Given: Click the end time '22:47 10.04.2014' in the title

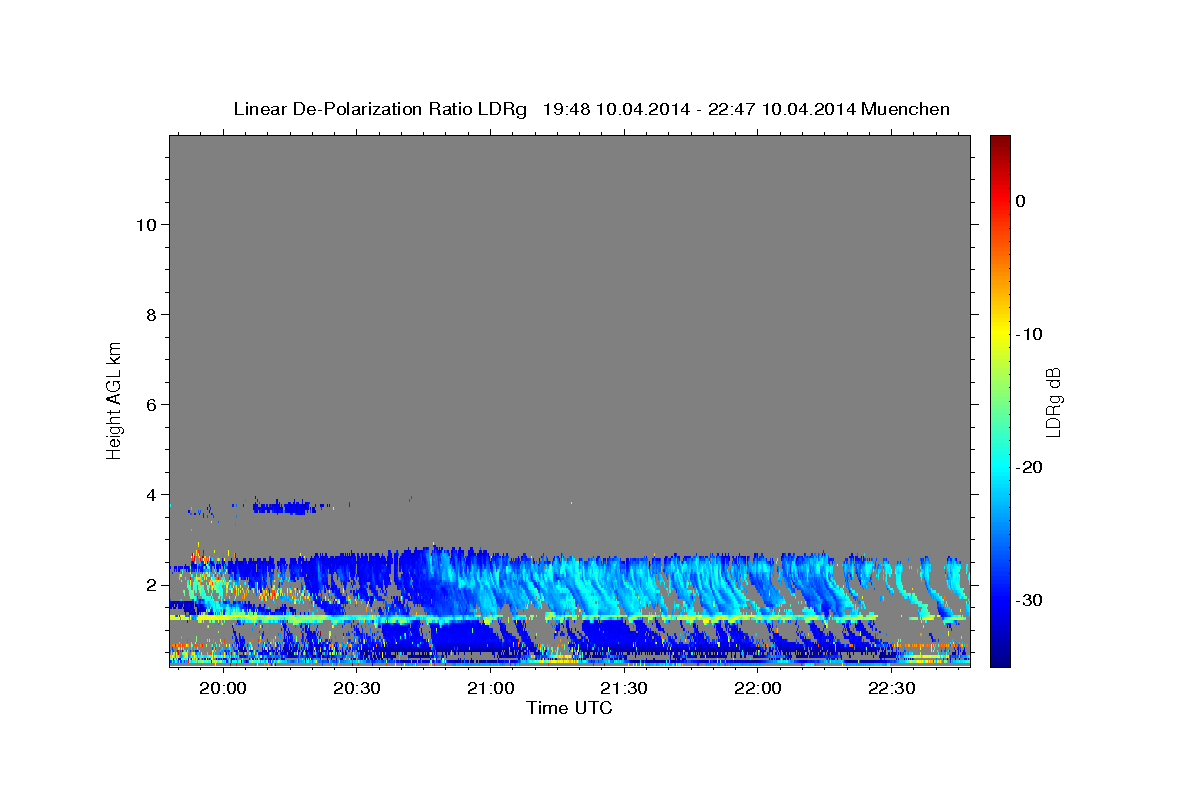Looking at the screenshot, I should coord(781,109).
